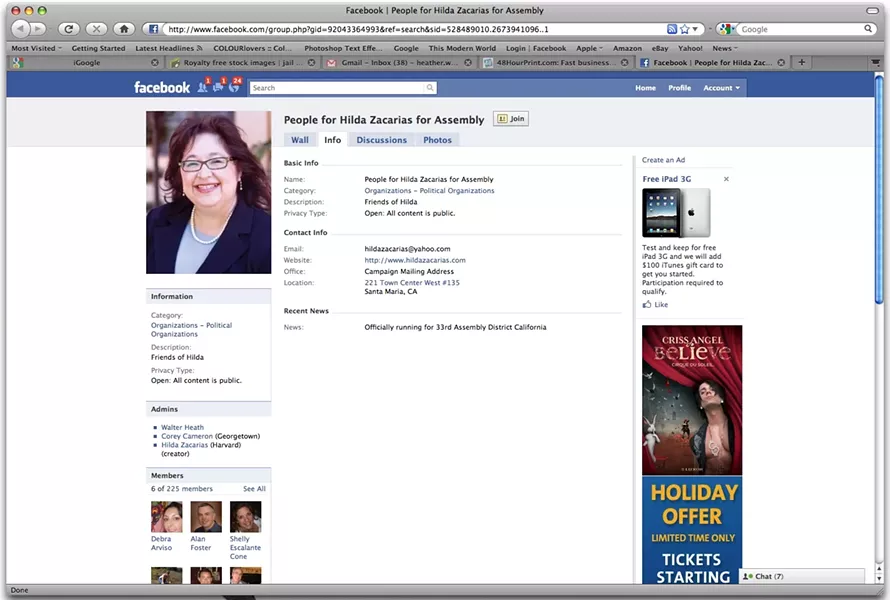
Task: Click the page vertical scrollbar thumb
Action: 879,190
